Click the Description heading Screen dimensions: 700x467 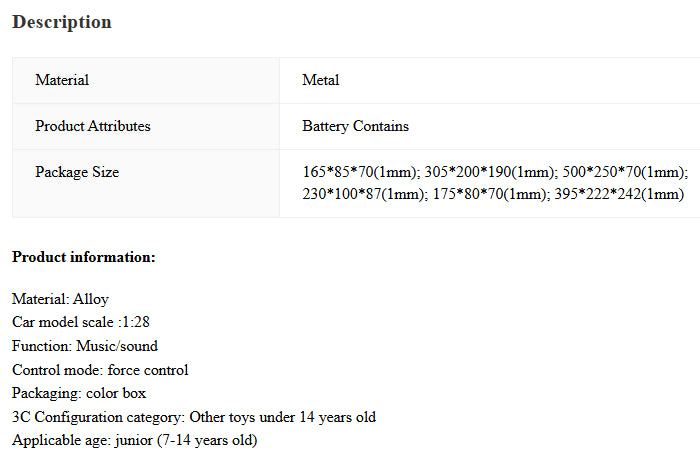[62, 22]
